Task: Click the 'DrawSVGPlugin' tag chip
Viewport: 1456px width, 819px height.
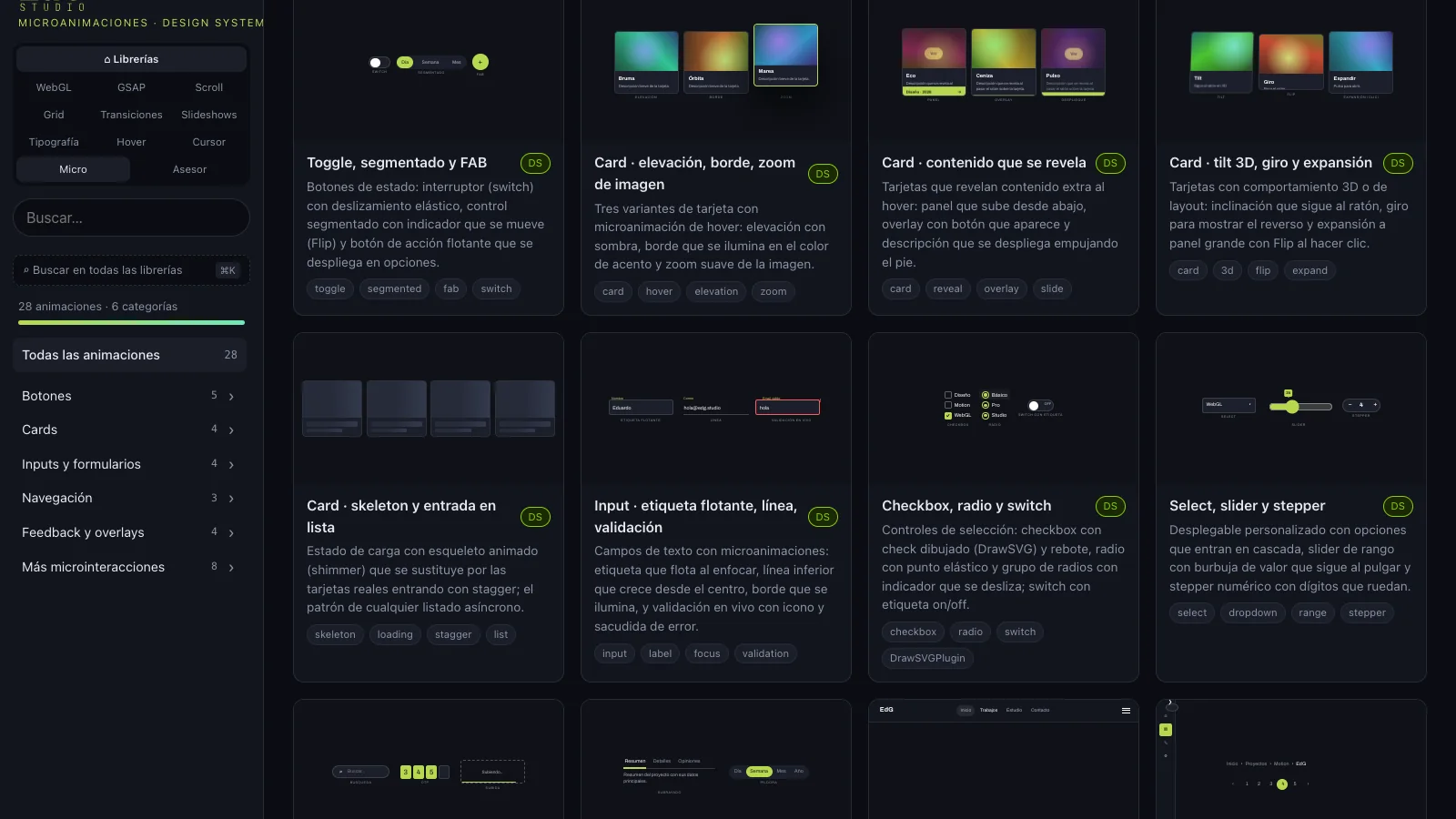Action: click(x=927, y=659)
